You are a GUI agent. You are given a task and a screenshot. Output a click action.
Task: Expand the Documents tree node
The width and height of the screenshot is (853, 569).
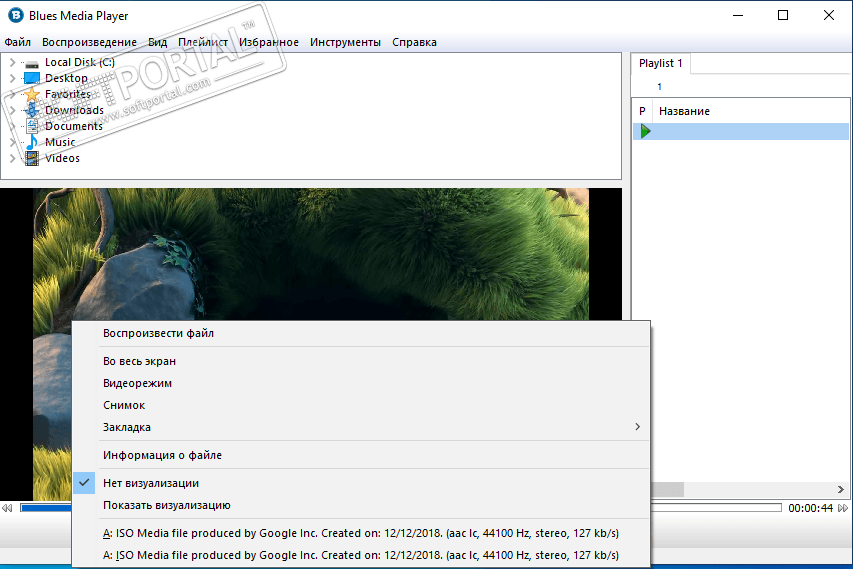coord(13,126)
